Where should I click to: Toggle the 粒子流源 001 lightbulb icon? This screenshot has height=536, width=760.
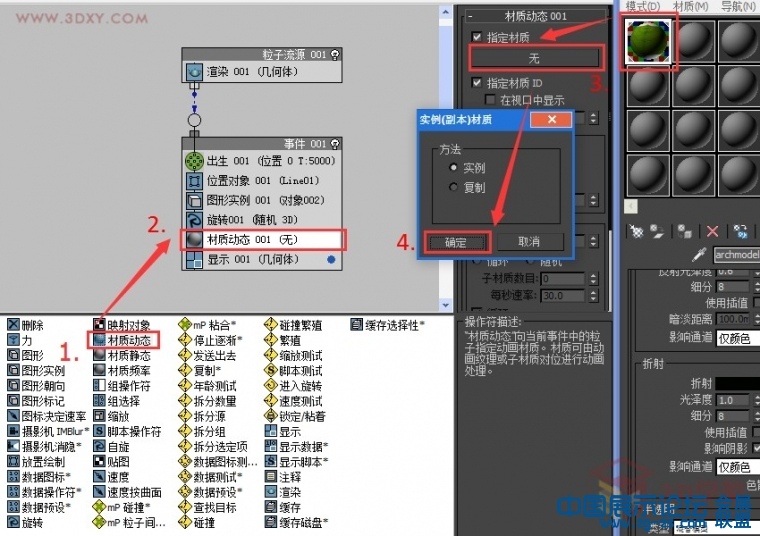pyautogui.click(x=334, y=54)
